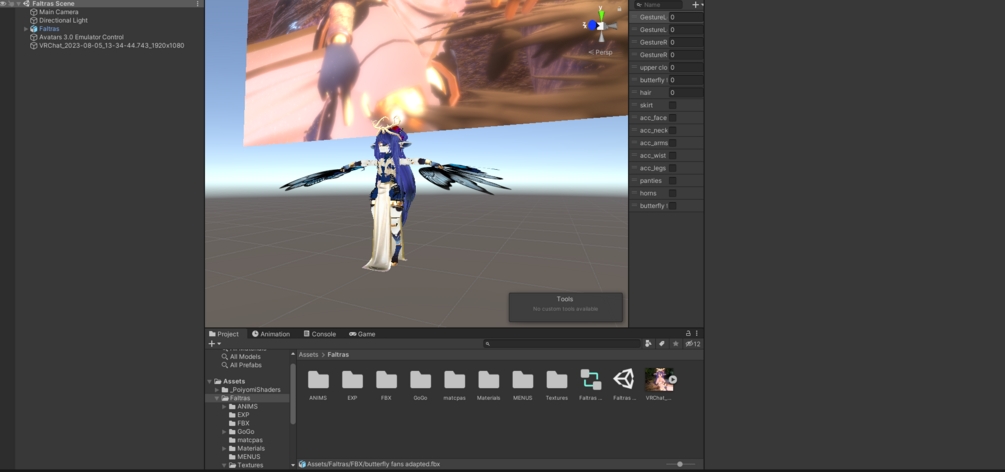Click Search by Type icon in Project panel
Screen dimensions: 1005x472
[649, 344]
